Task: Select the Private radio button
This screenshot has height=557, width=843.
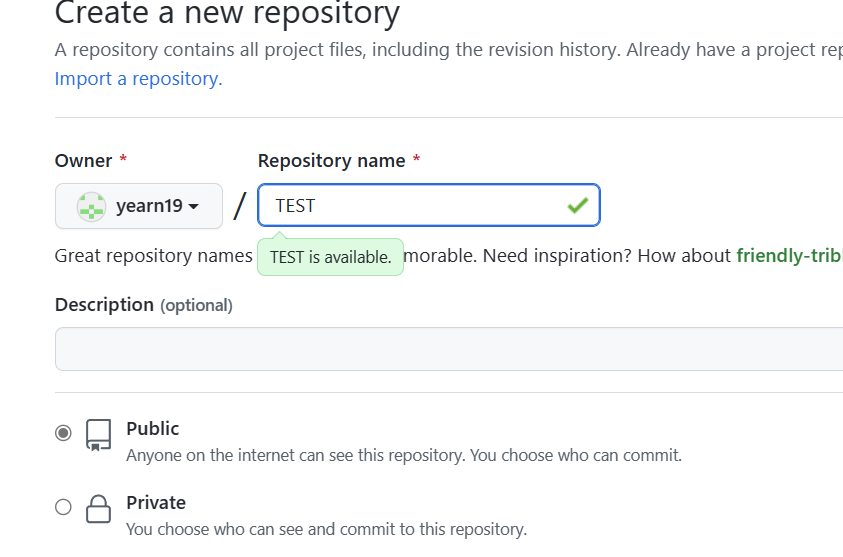Action: [x=63, y=506]
